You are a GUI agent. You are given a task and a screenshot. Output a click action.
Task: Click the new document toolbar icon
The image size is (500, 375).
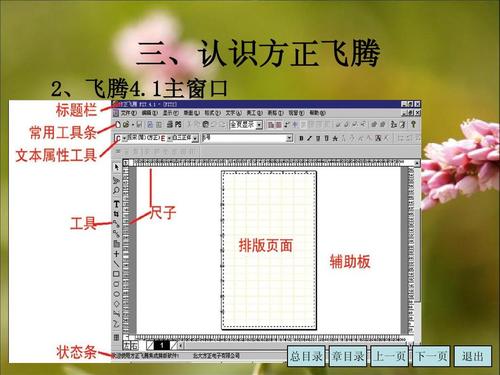pos(118,125)
